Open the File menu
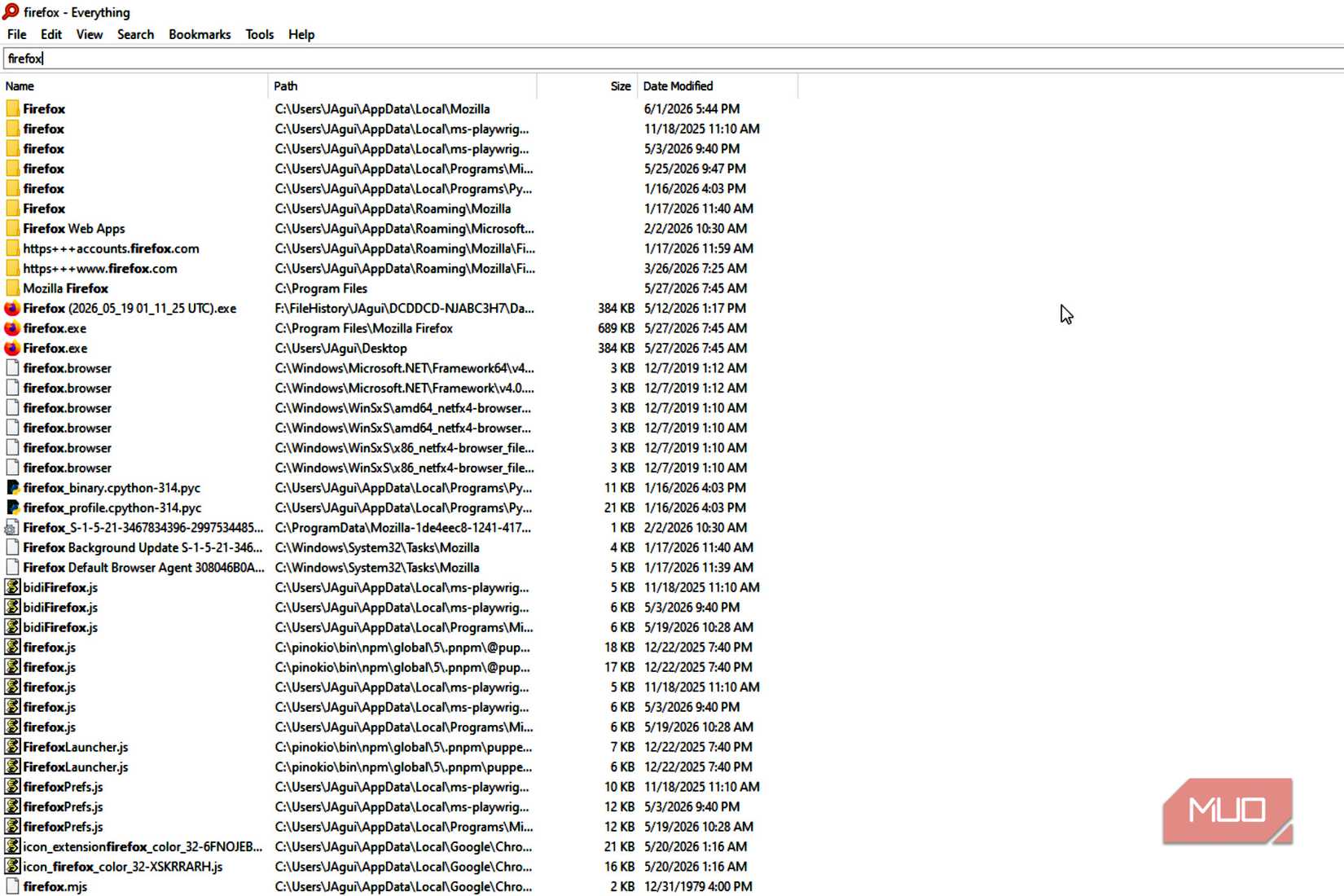Viewport: 1344px width, 896px height. [16, 34]
